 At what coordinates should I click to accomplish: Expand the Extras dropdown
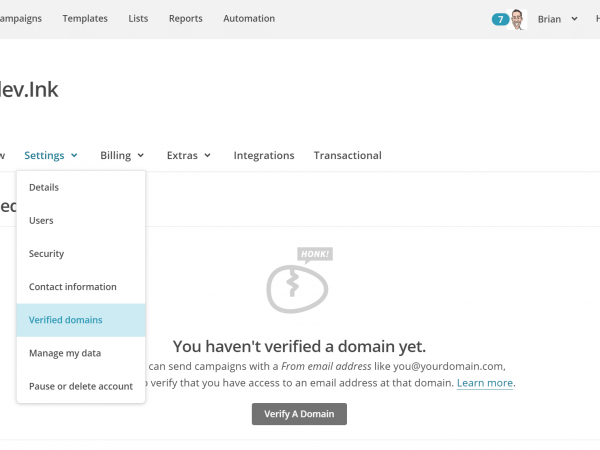[x=189, y=155]
